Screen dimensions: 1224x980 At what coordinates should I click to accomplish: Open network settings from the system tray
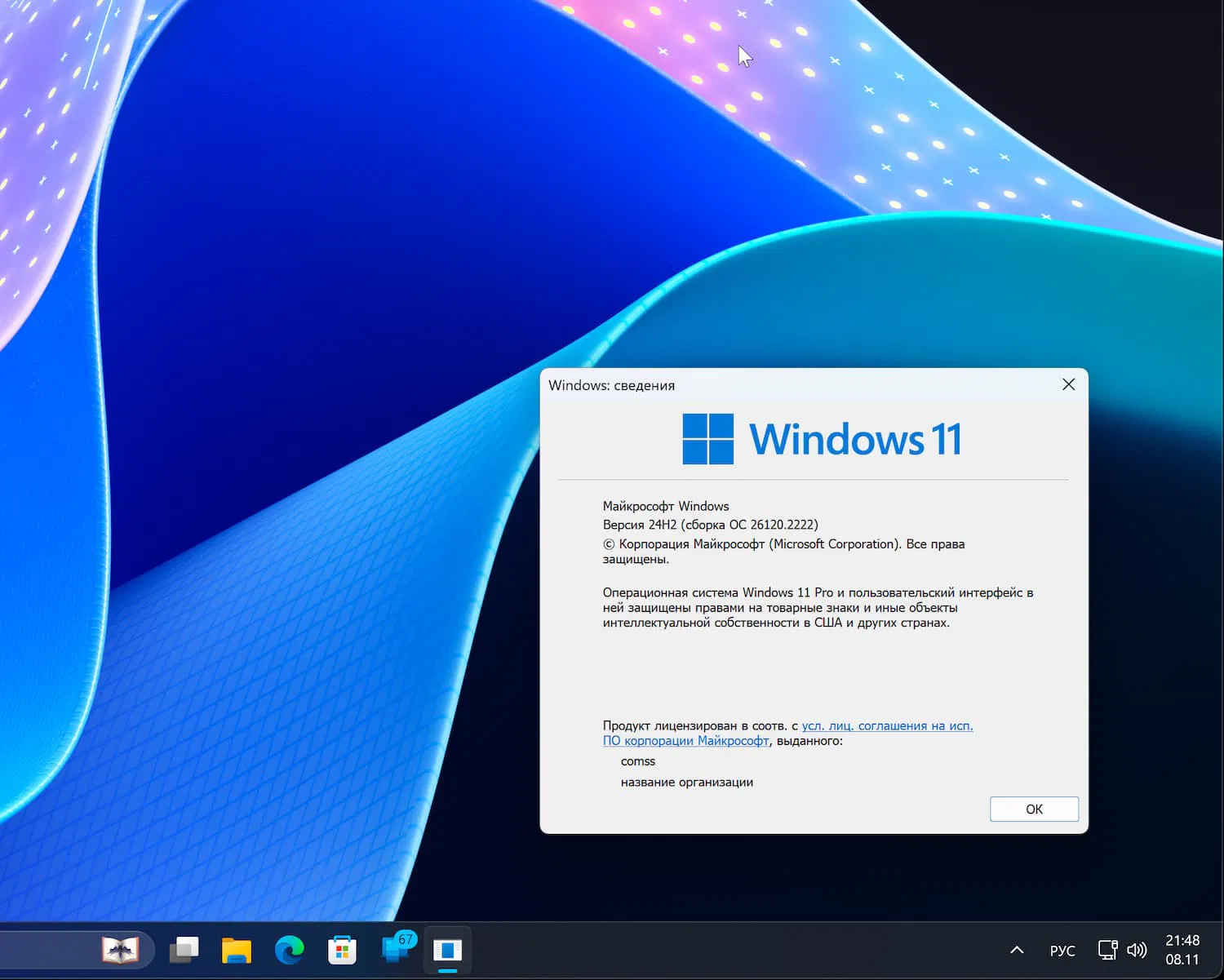(1107, 950)
